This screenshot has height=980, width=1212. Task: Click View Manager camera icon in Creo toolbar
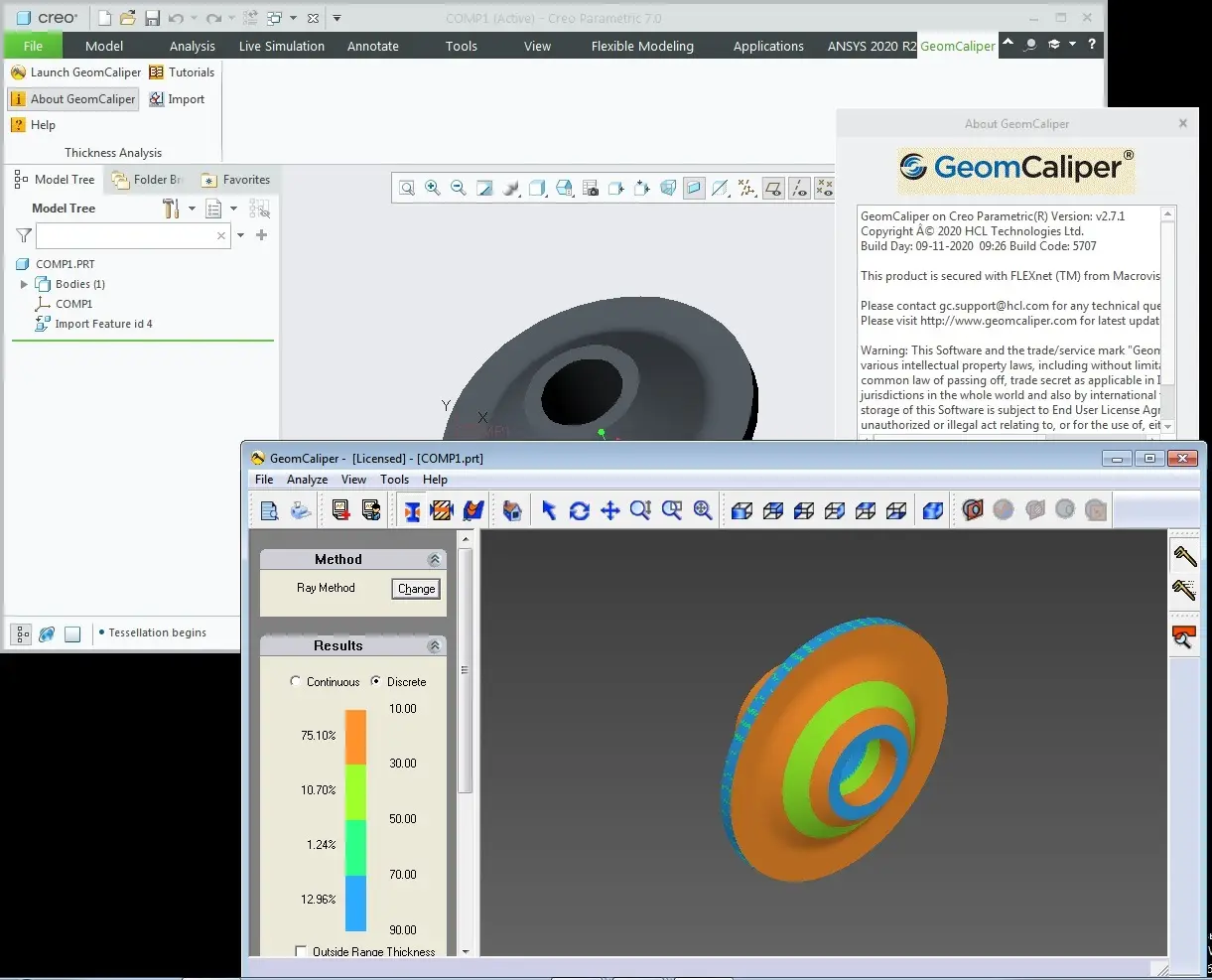point(590,188)
